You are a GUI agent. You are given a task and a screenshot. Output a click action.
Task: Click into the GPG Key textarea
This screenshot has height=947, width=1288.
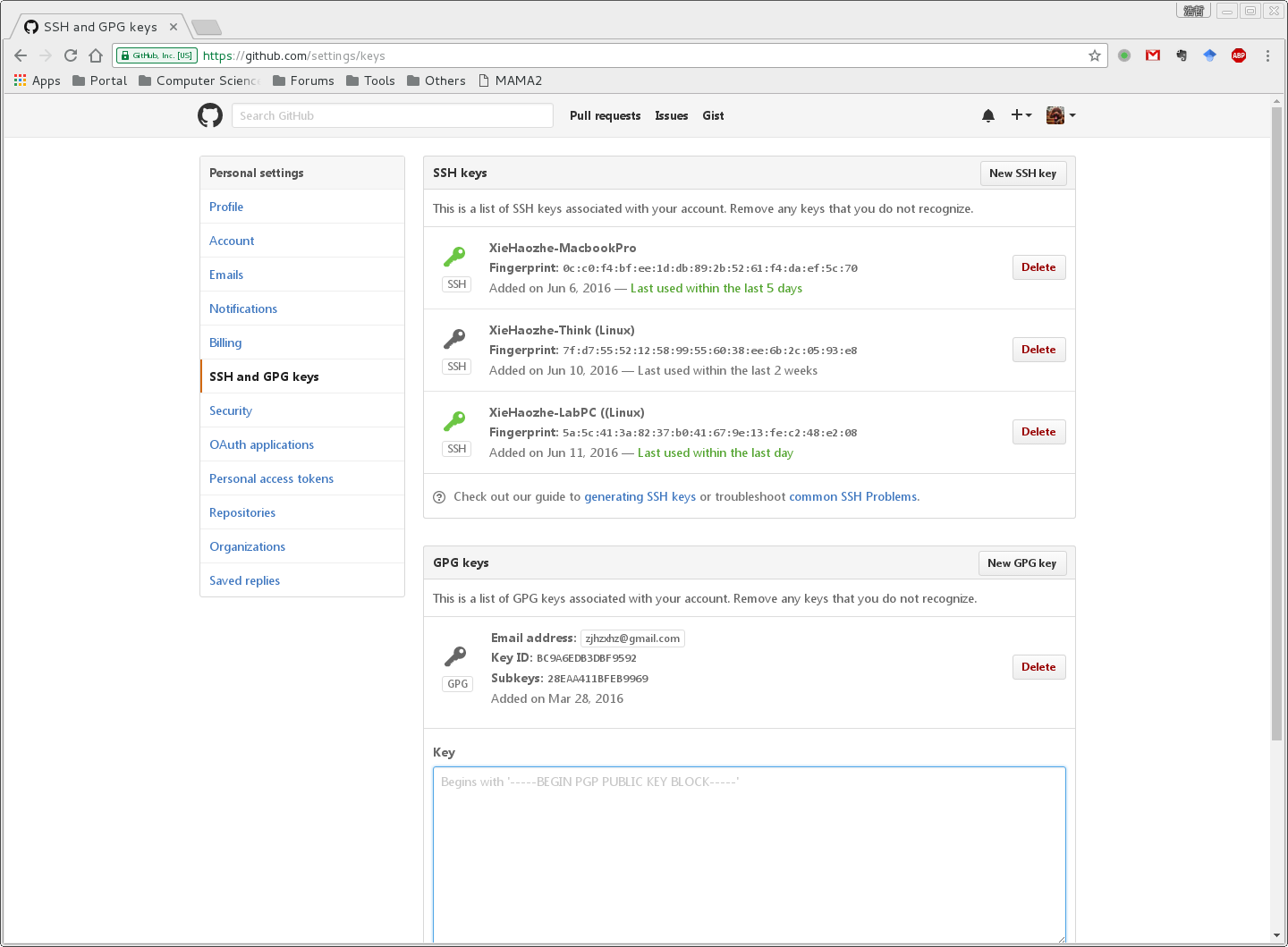[750, 854]
